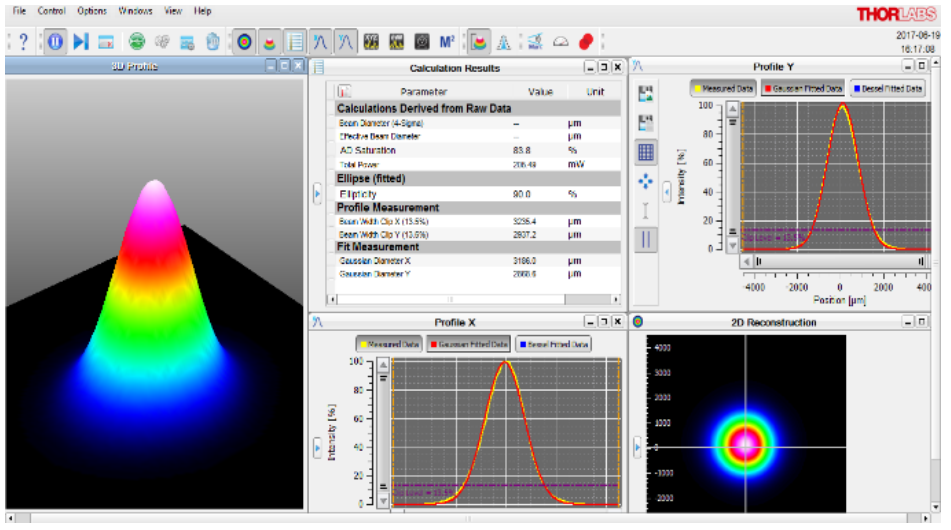The width and height of the screenshot is (951, 530).
Task: Click the M² beam quality icon
Action: (447, 42)
